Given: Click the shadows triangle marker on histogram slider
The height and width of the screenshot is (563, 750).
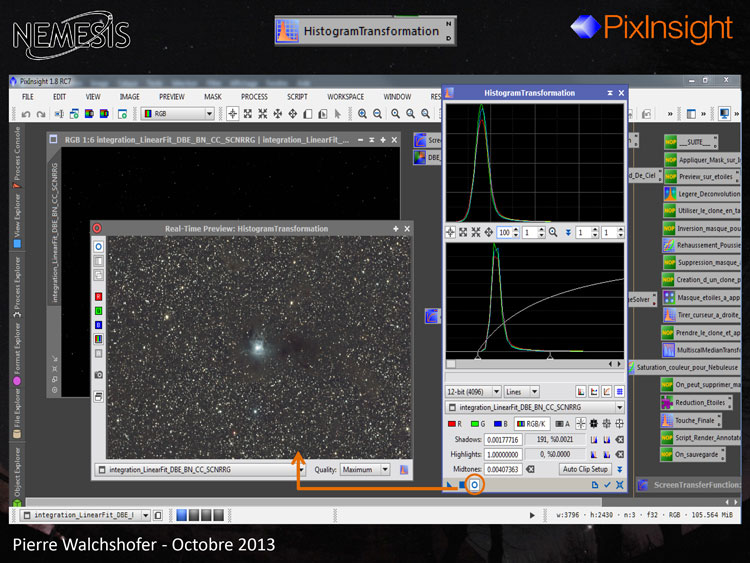Looking at the screenshot, I should click(x=477, y=356).
